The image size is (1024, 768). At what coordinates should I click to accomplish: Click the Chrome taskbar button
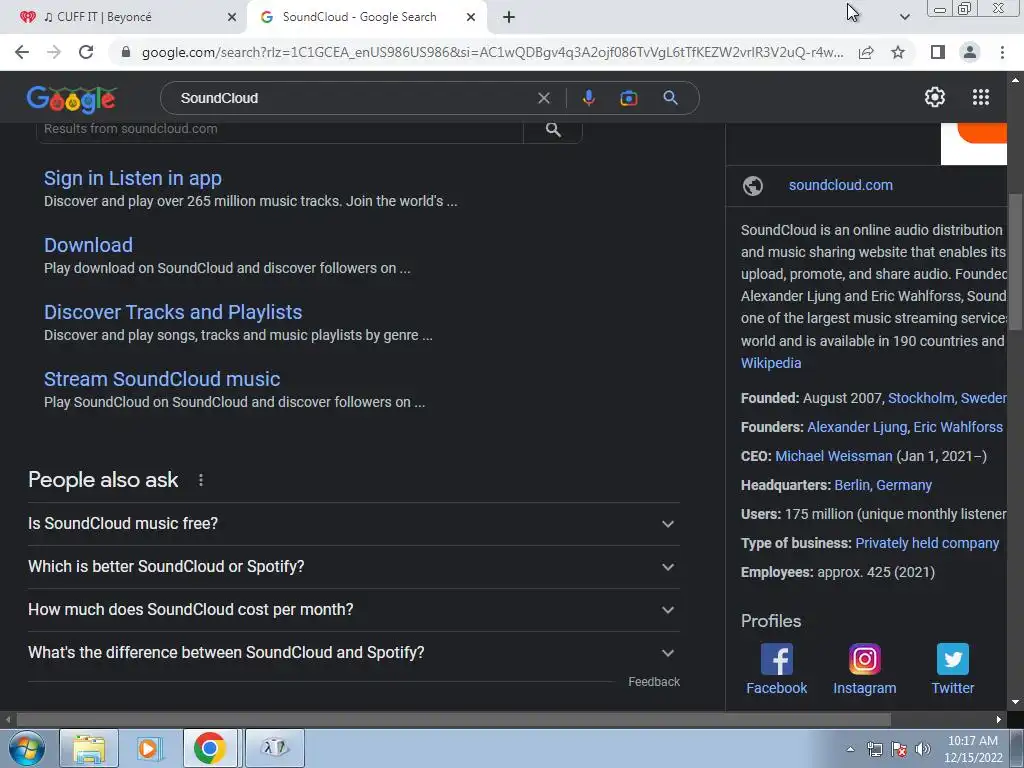pyautogui.click(x=210, y=748)
